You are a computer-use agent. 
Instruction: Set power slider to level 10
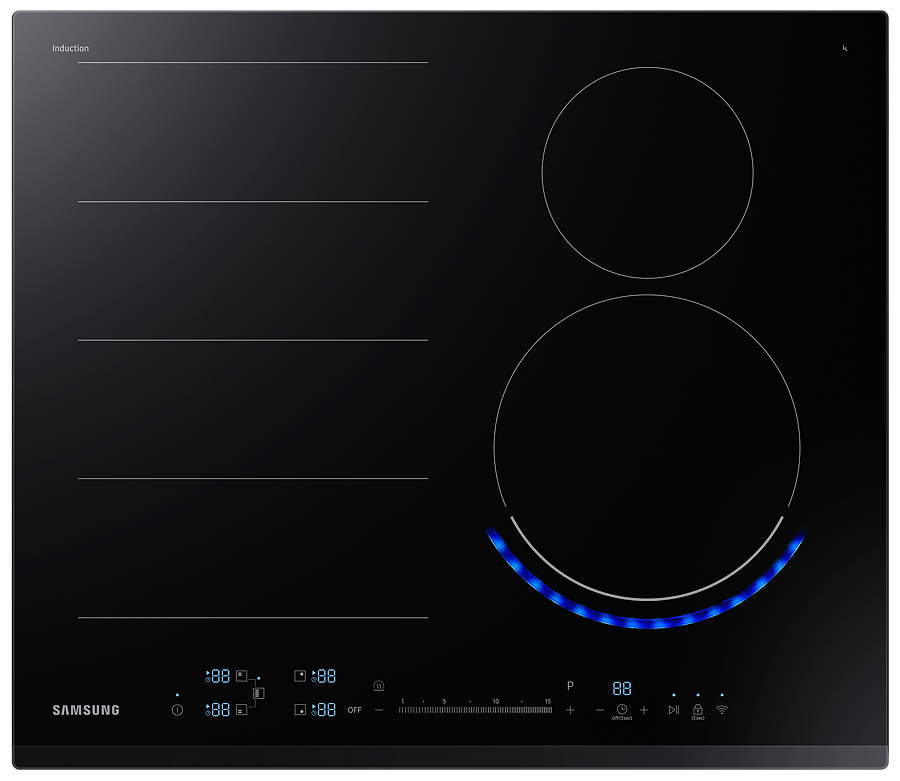click(x=496, y=710)
